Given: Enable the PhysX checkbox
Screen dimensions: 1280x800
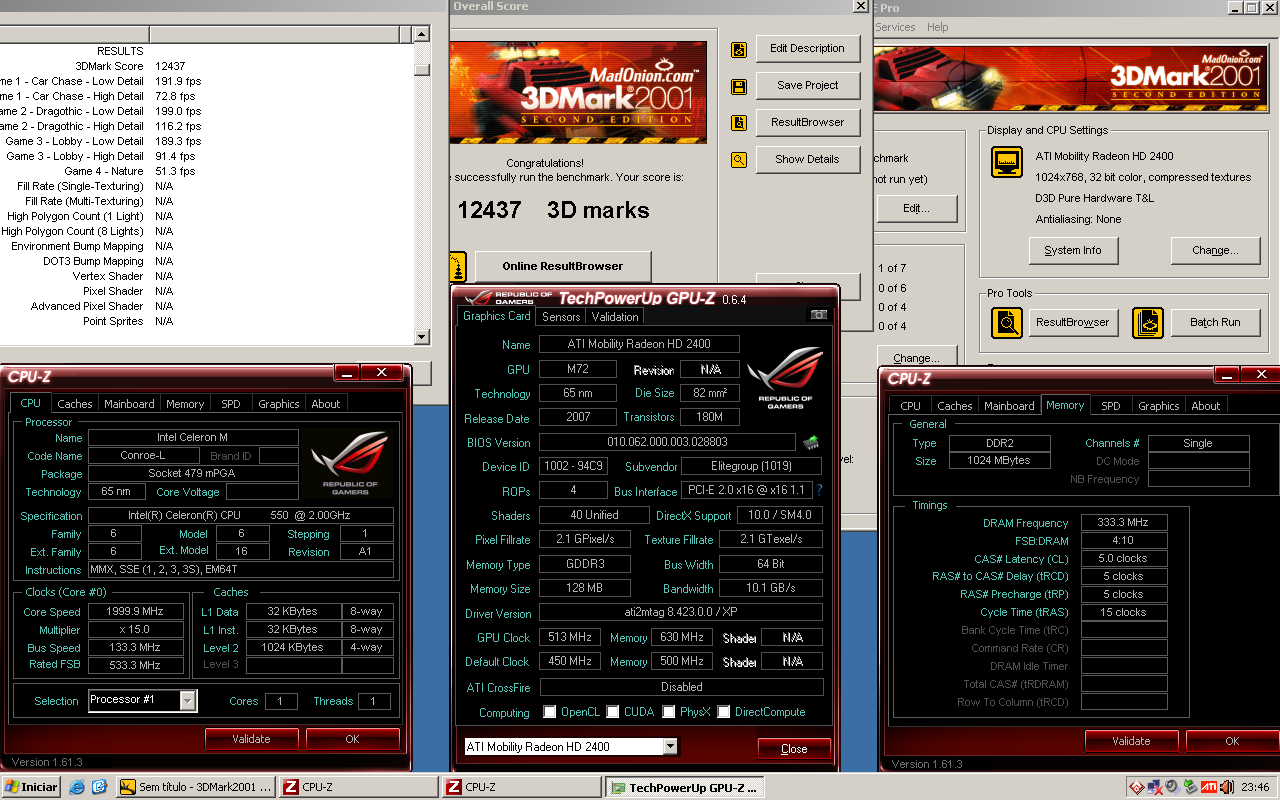Looking at the screenshot, I should pyautogui.click(x=669, y=712).
